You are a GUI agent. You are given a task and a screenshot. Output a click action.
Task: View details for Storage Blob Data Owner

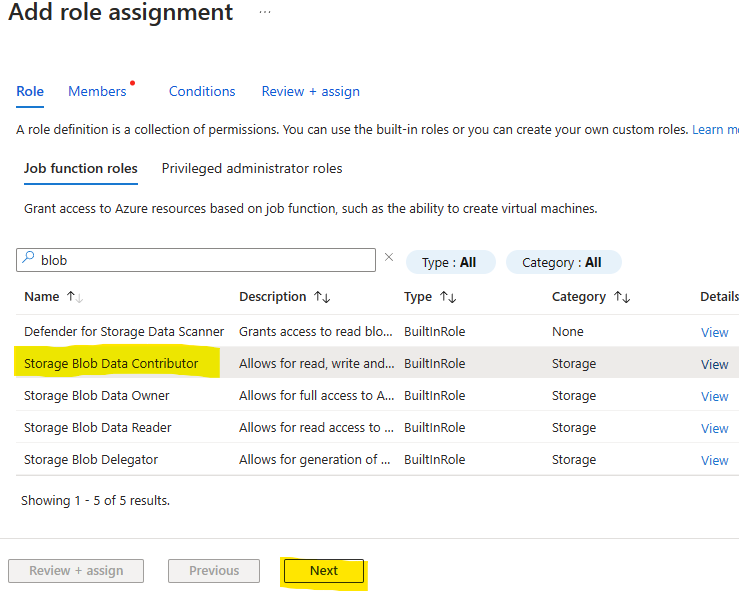[x=714, y=396]
